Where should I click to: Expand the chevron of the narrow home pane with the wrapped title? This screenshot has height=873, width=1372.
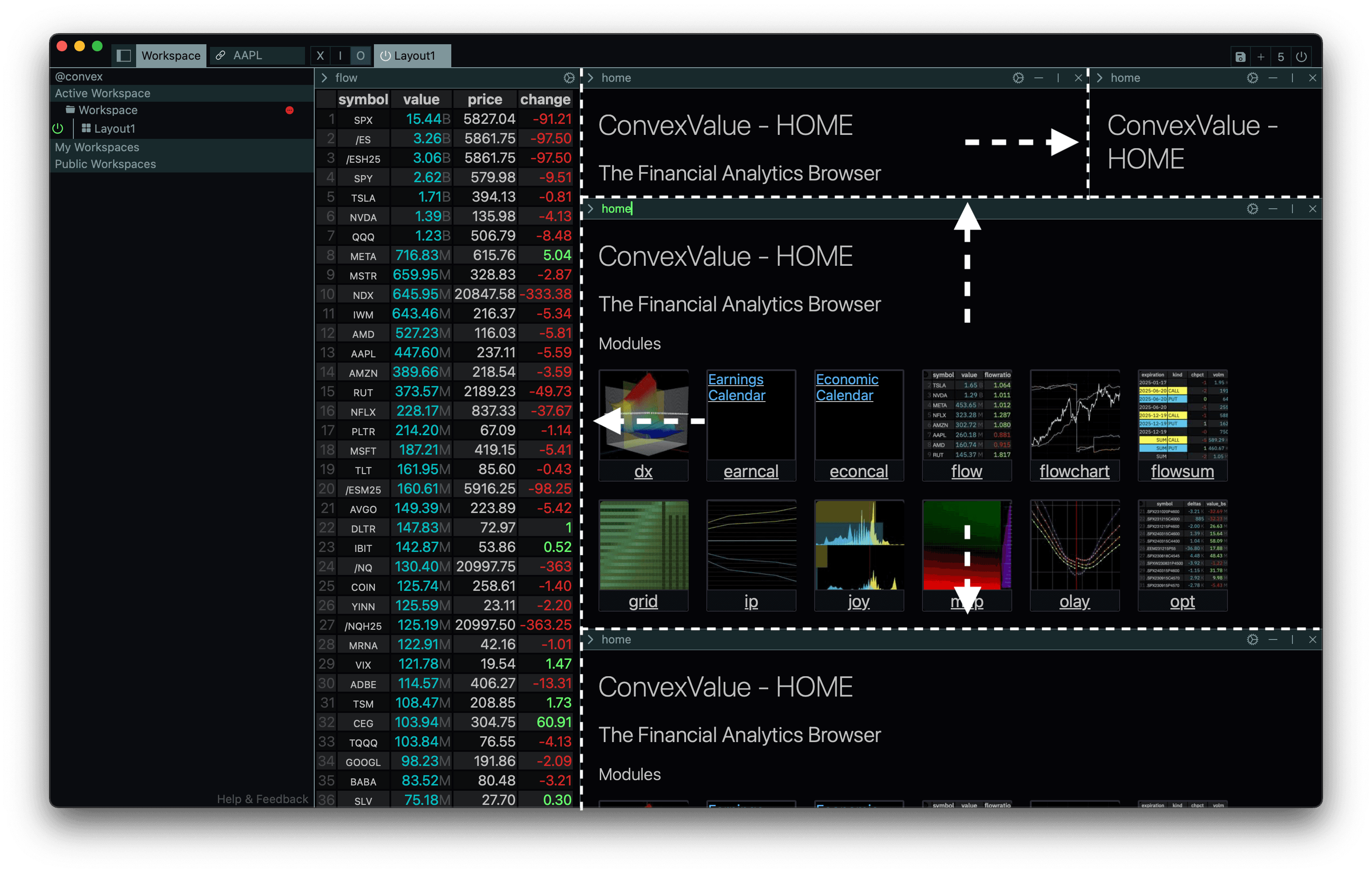1100,77
